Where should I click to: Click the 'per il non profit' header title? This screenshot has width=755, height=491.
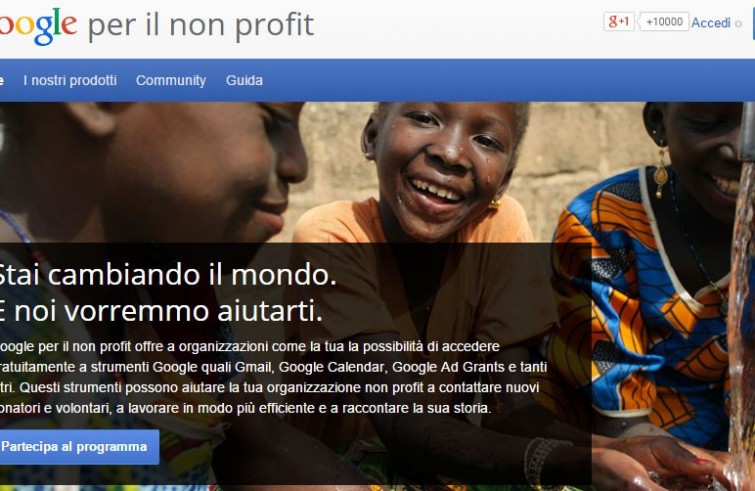(201, 25)
